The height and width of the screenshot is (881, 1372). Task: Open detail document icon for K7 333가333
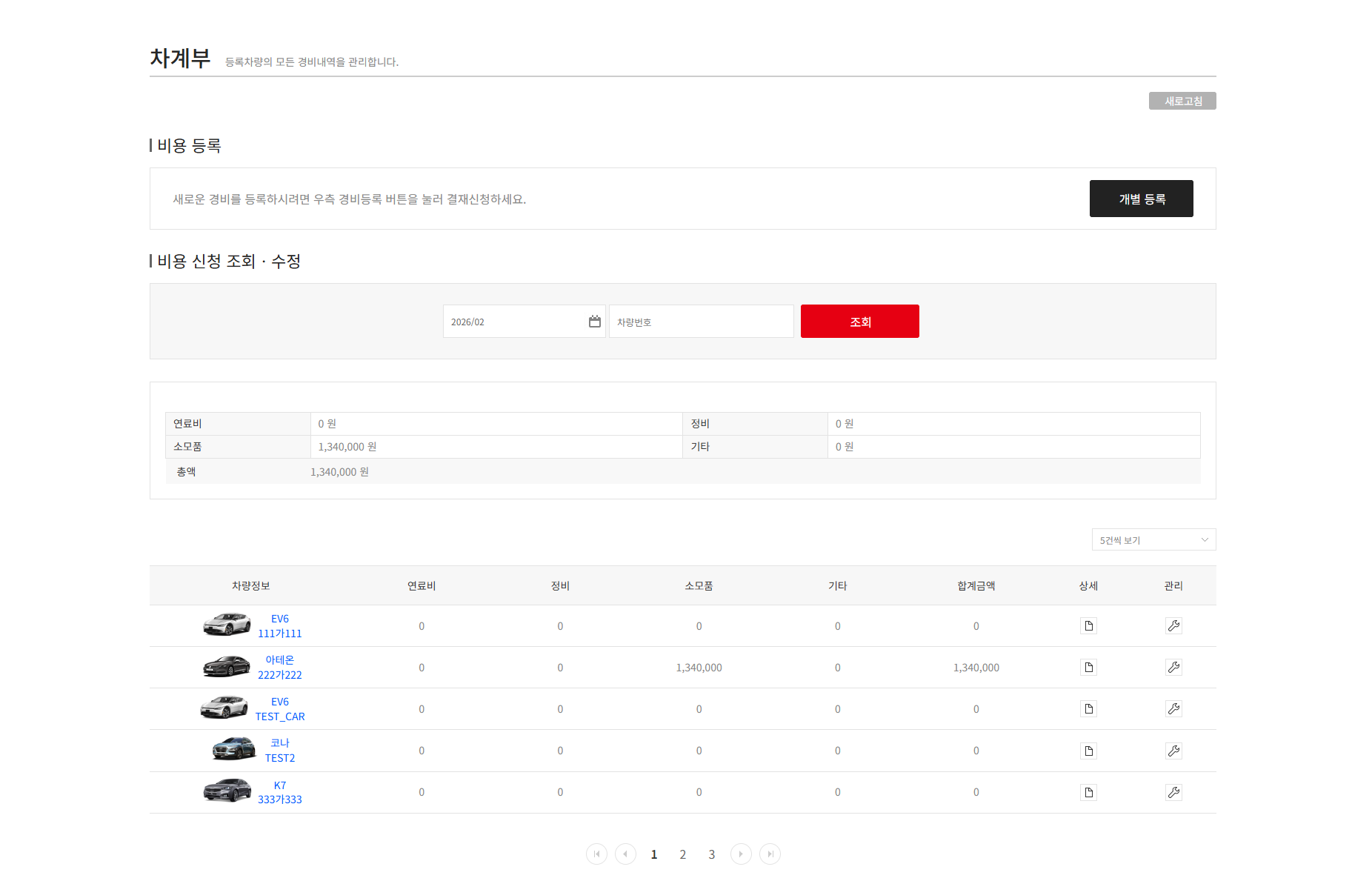1088,792
